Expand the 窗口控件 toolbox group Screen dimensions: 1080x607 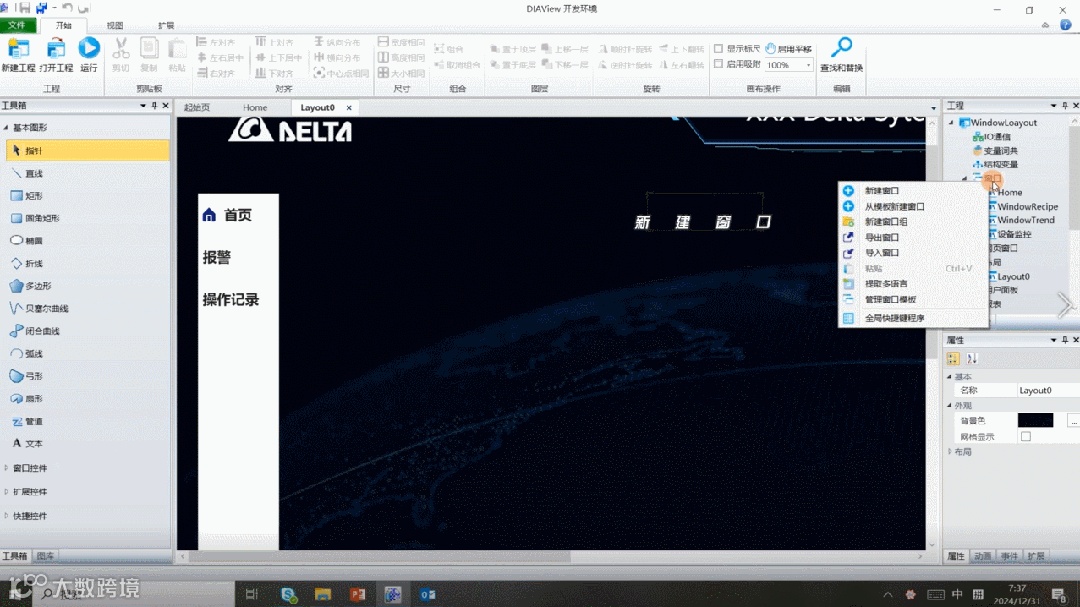[6, 468]
